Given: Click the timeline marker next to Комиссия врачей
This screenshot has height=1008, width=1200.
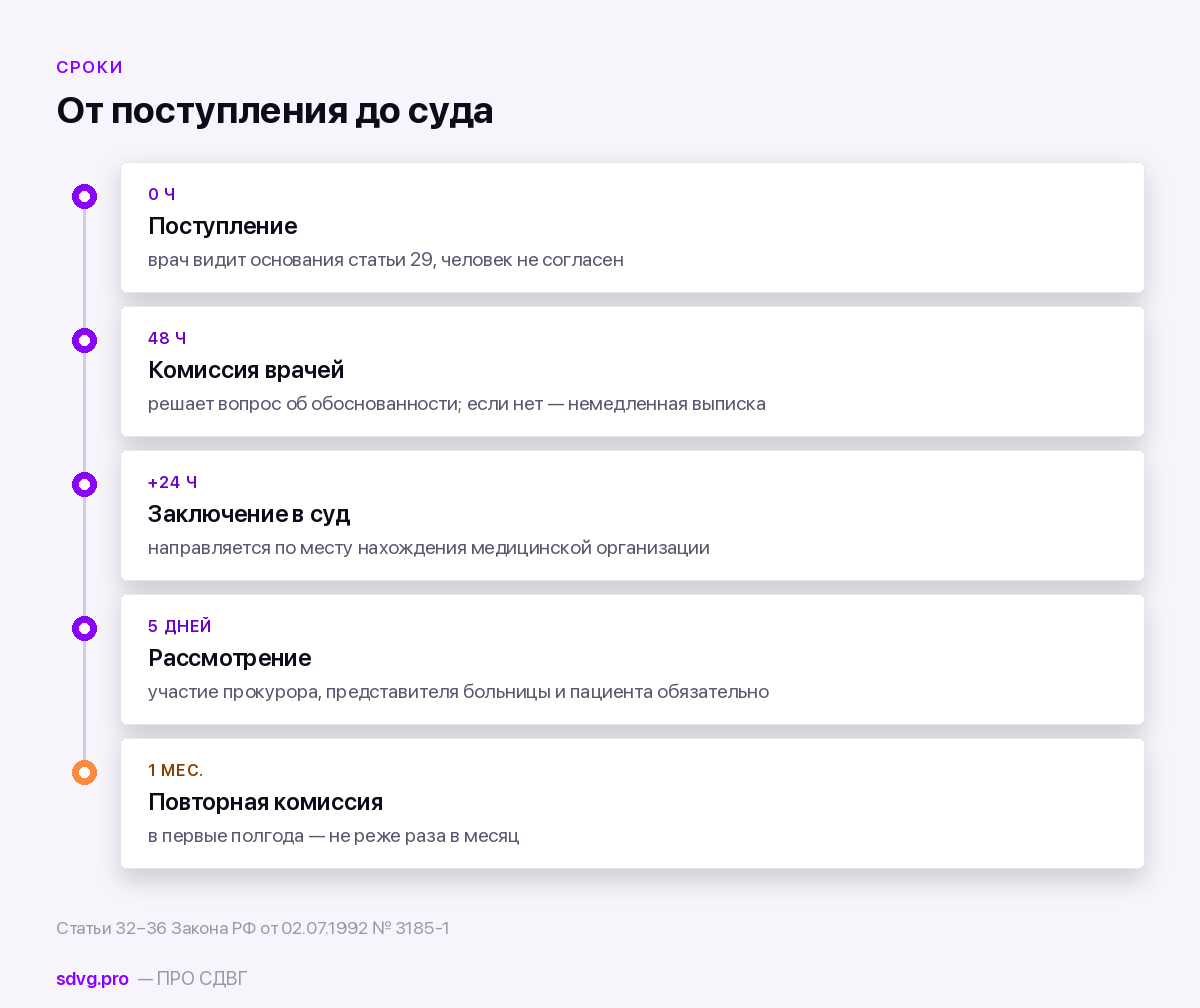Looking at the screenshot, I should [x=84, y=340].
